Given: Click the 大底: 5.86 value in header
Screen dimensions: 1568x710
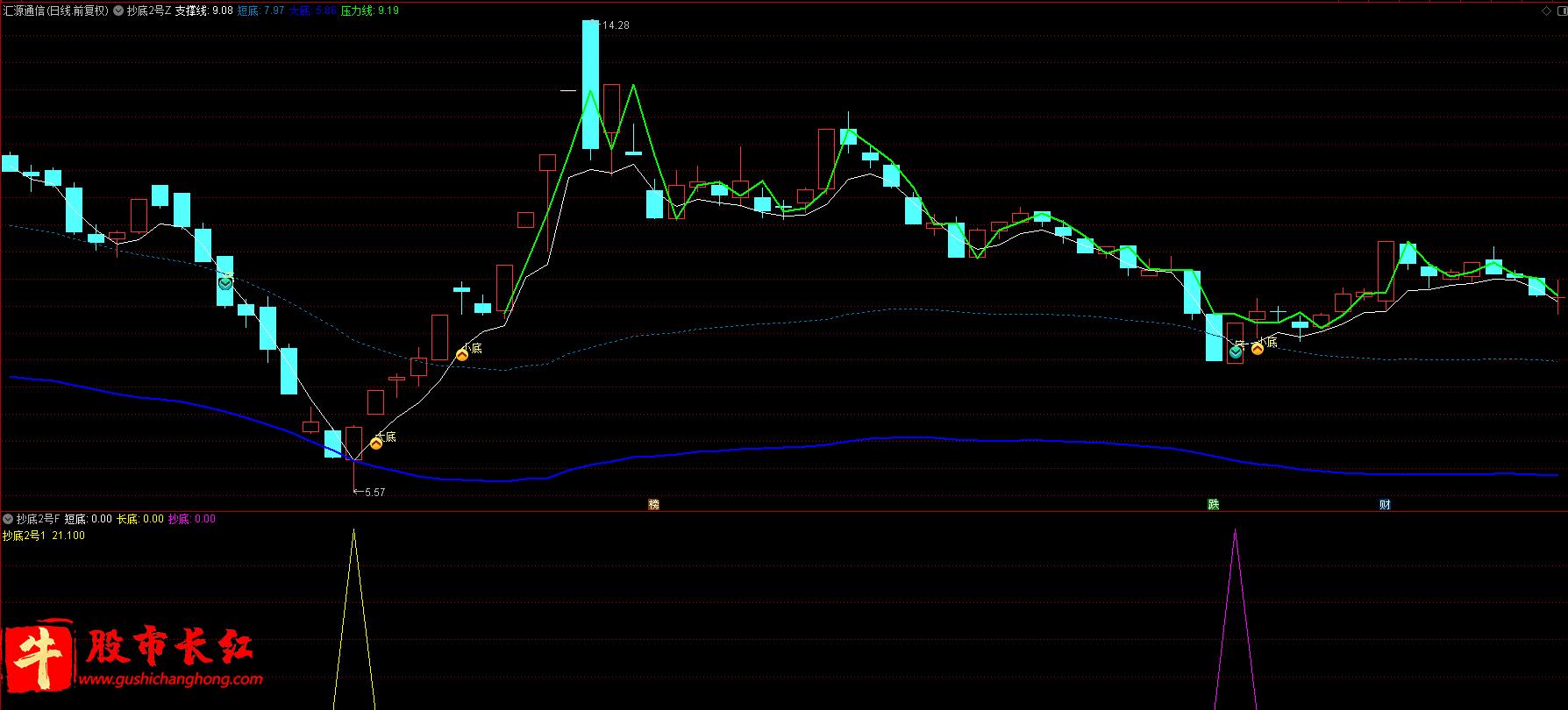Looking at the screenshot, I should tap(313, 11).
